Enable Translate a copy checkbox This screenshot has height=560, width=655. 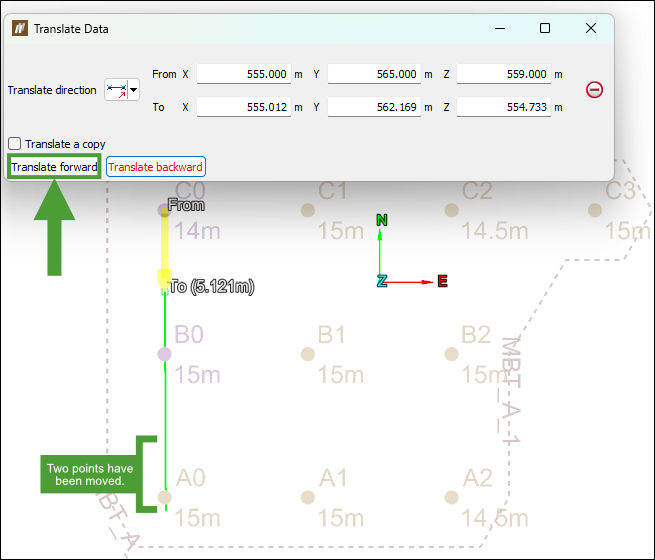[x=15, y=144]
